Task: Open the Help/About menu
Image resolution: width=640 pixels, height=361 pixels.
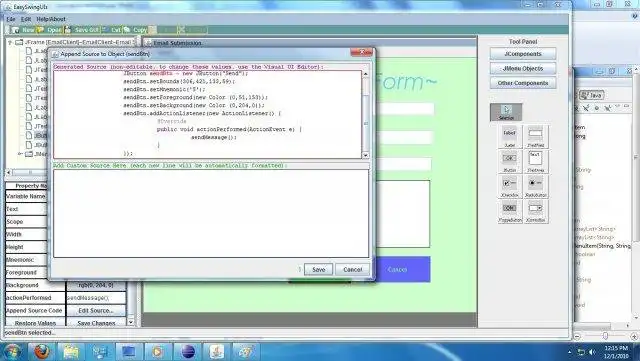Action: (x=51, y=19)
